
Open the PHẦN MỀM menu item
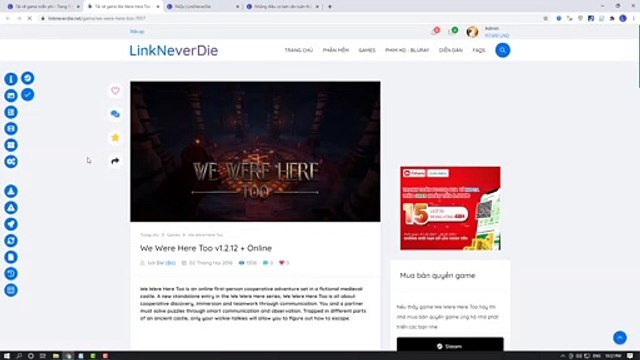336,50
